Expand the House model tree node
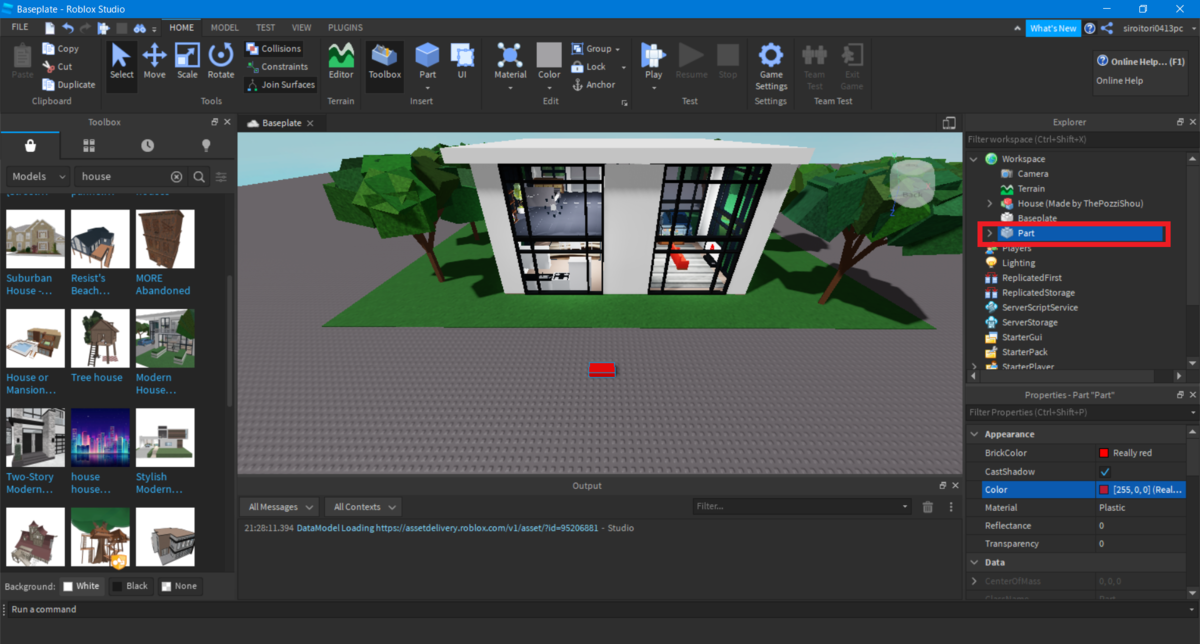Image resolution: width=1200 pixels, height=644 pixels. pyautogui.click(x=990, y=203)
